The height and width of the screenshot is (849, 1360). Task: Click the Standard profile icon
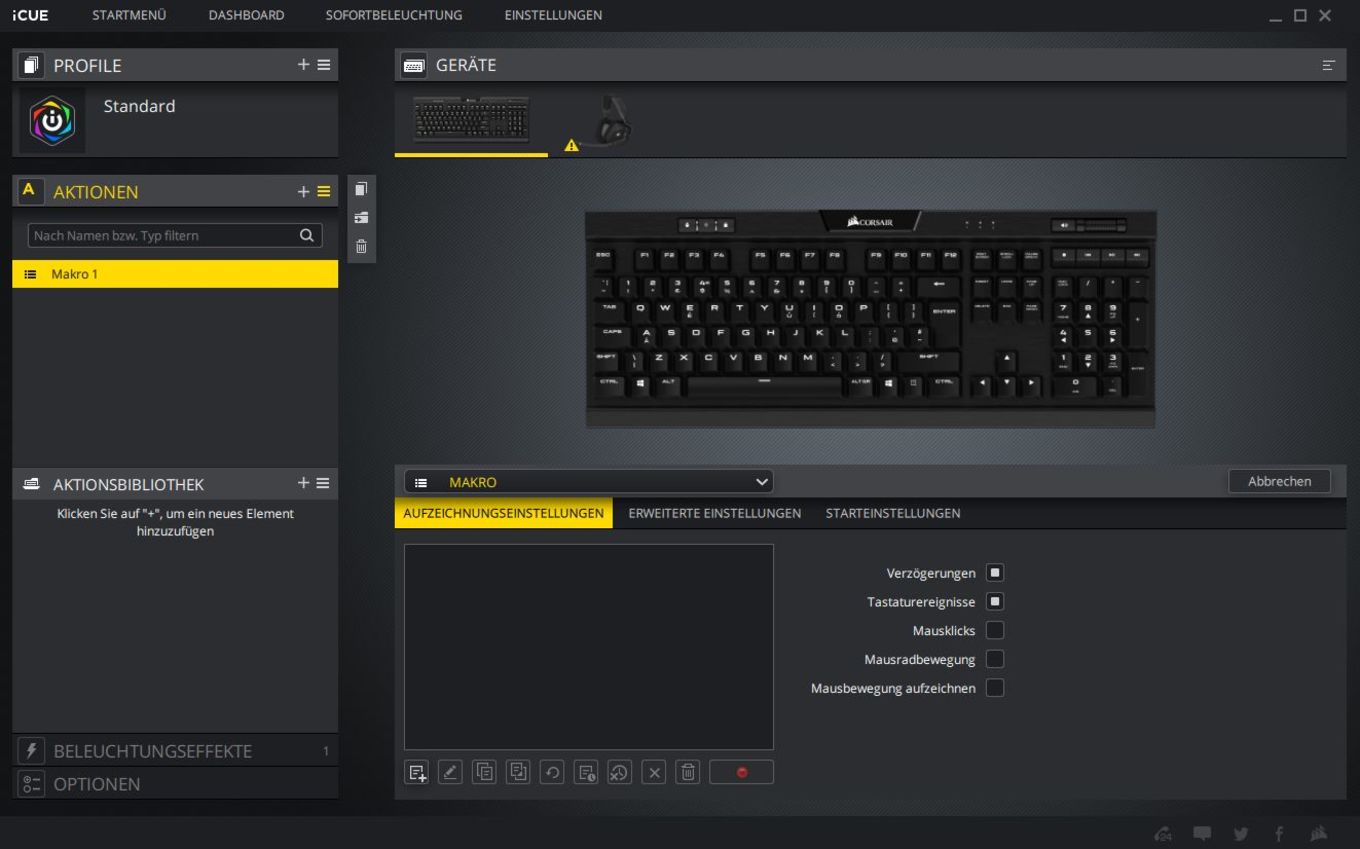point(52,120)
